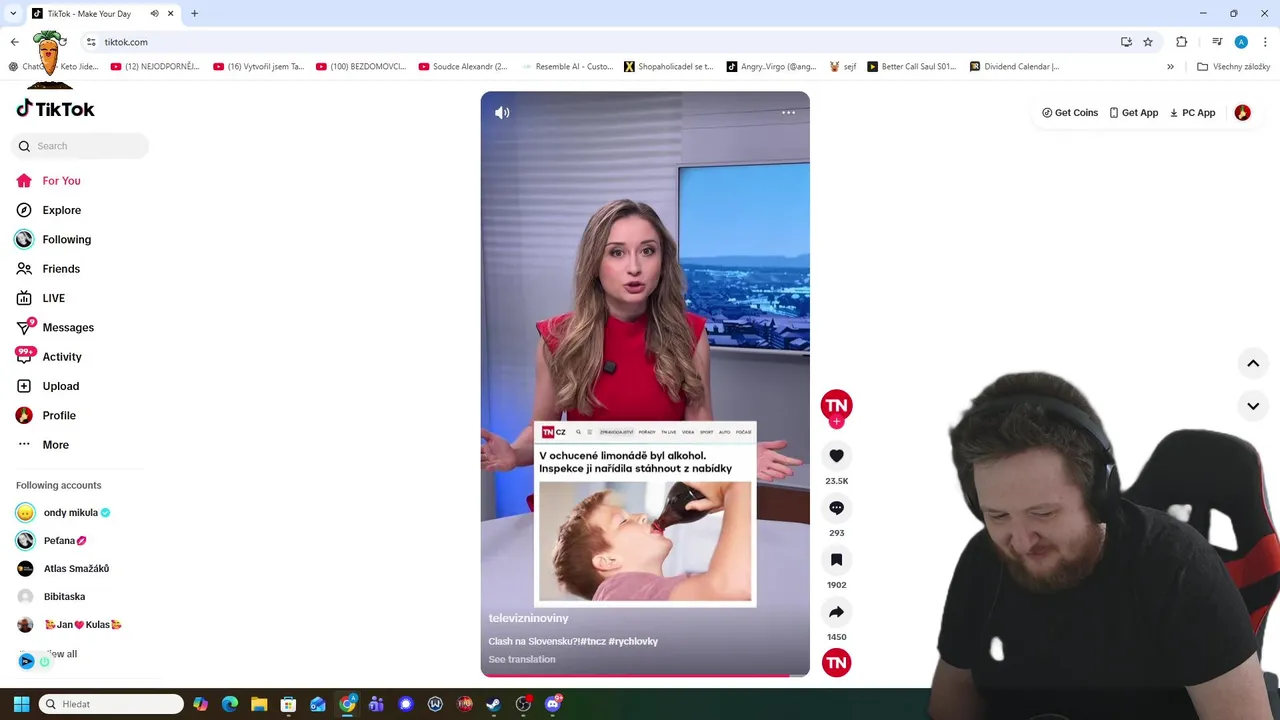Open the Chrome profile avatar

1241,42
